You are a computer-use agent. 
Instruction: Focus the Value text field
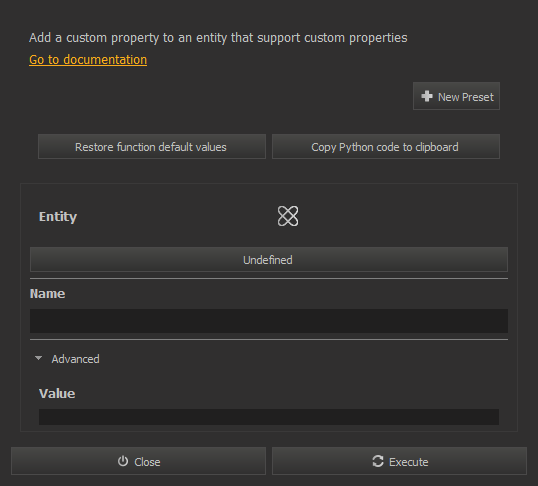pos(269,417)
